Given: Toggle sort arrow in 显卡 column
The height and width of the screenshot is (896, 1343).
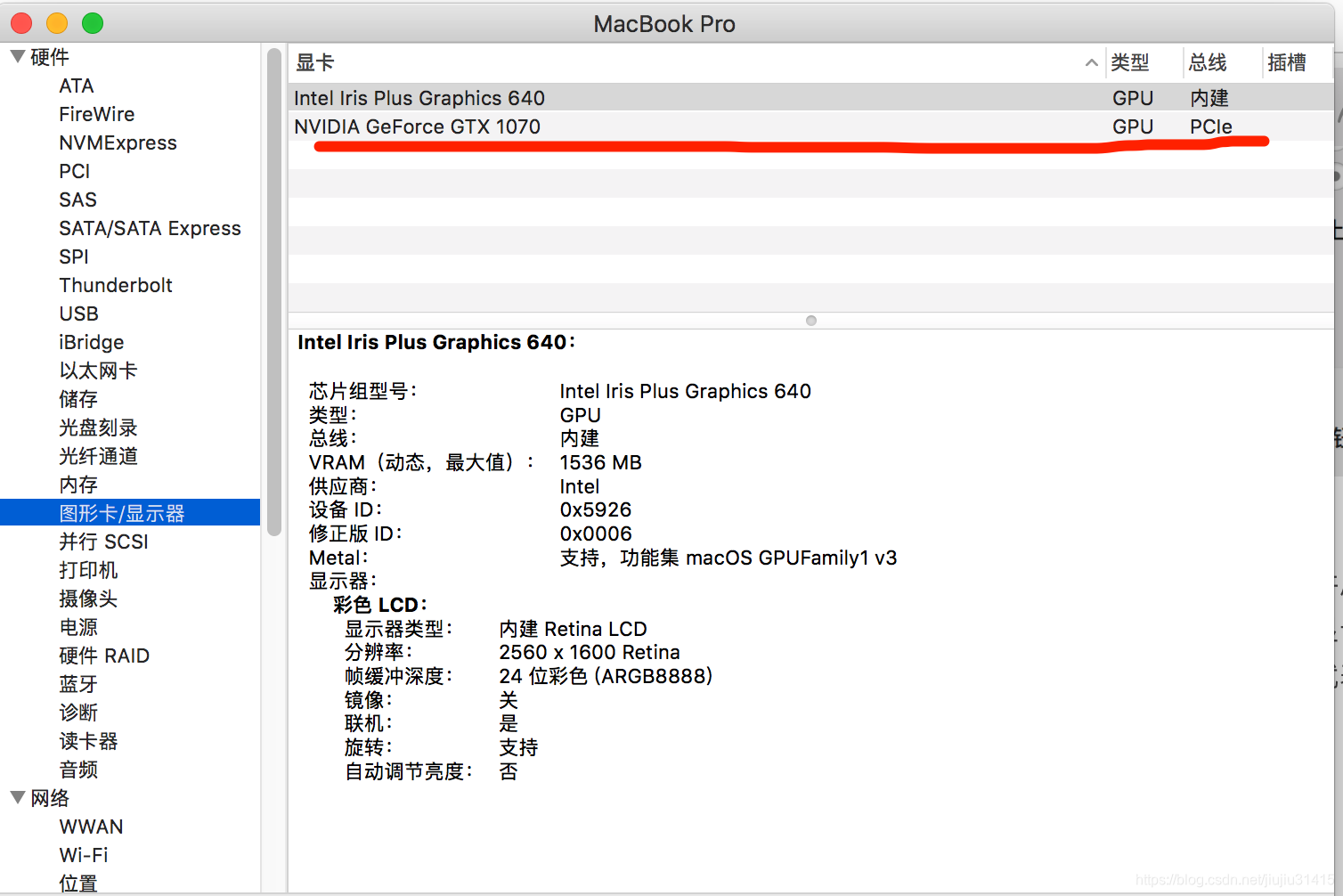Looking at the screenshot, I should click(x=1091, y=62).
